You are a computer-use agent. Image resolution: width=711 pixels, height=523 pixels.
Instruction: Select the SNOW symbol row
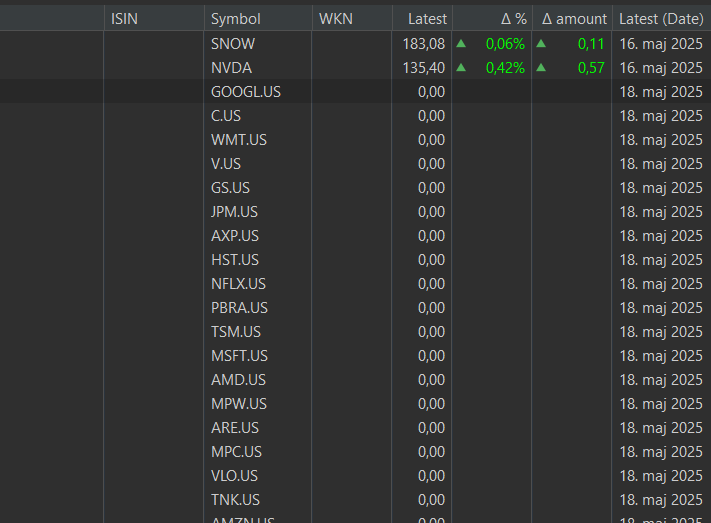[x=233, y=44]
